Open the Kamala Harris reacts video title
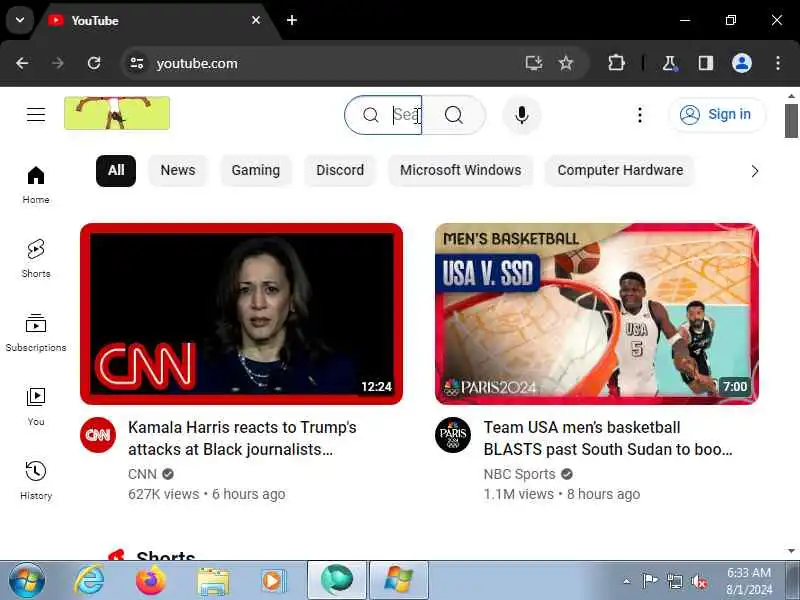 pyautogui.click(x=242, y=438)
